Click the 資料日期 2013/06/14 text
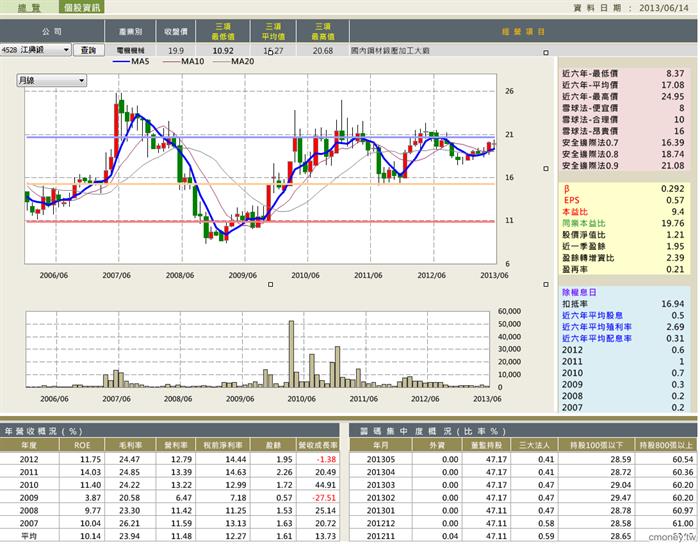 point(631,8)
